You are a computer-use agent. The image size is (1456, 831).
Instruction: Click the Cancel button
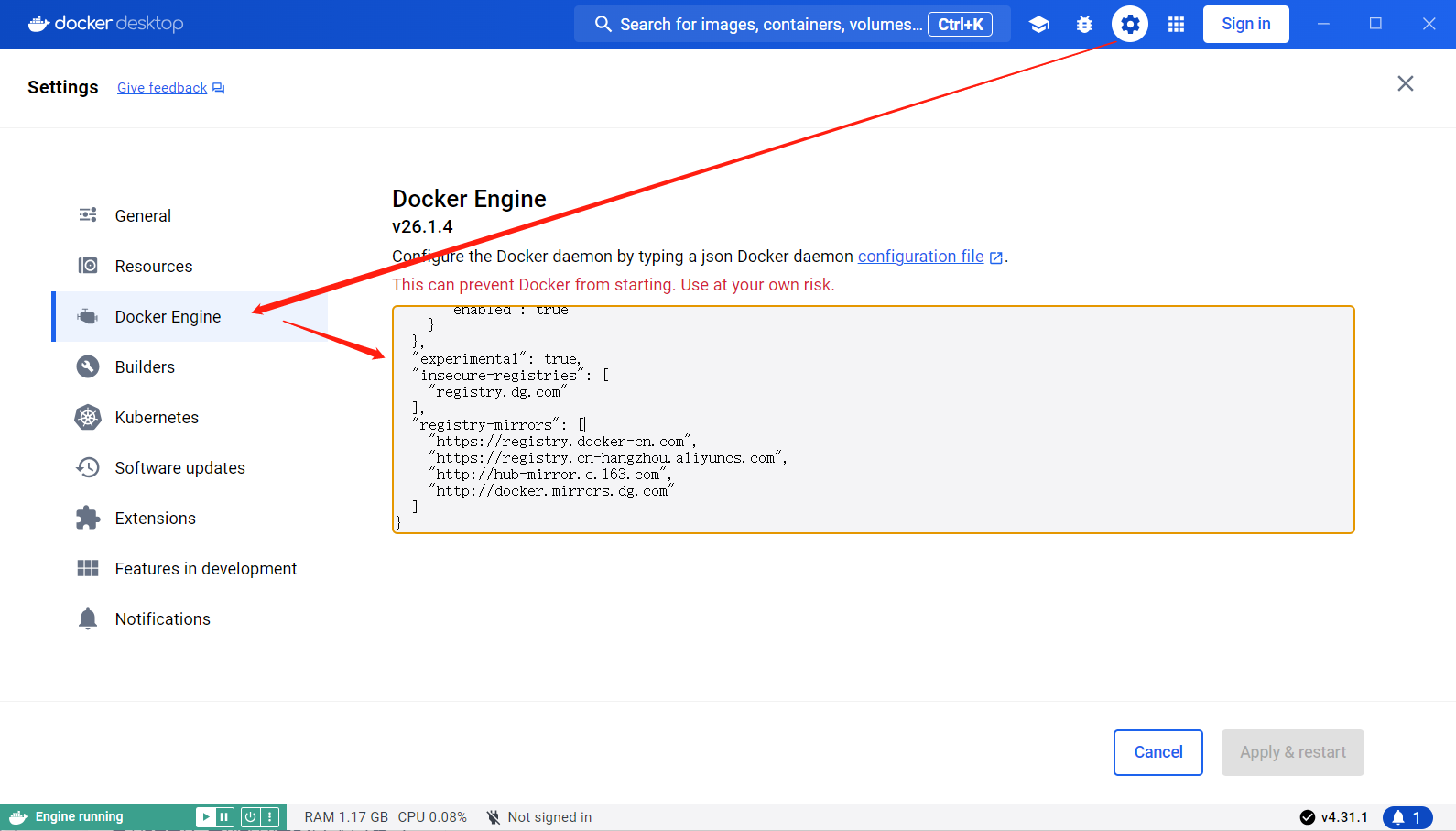pyautogui.click(x=1158, y=752)
